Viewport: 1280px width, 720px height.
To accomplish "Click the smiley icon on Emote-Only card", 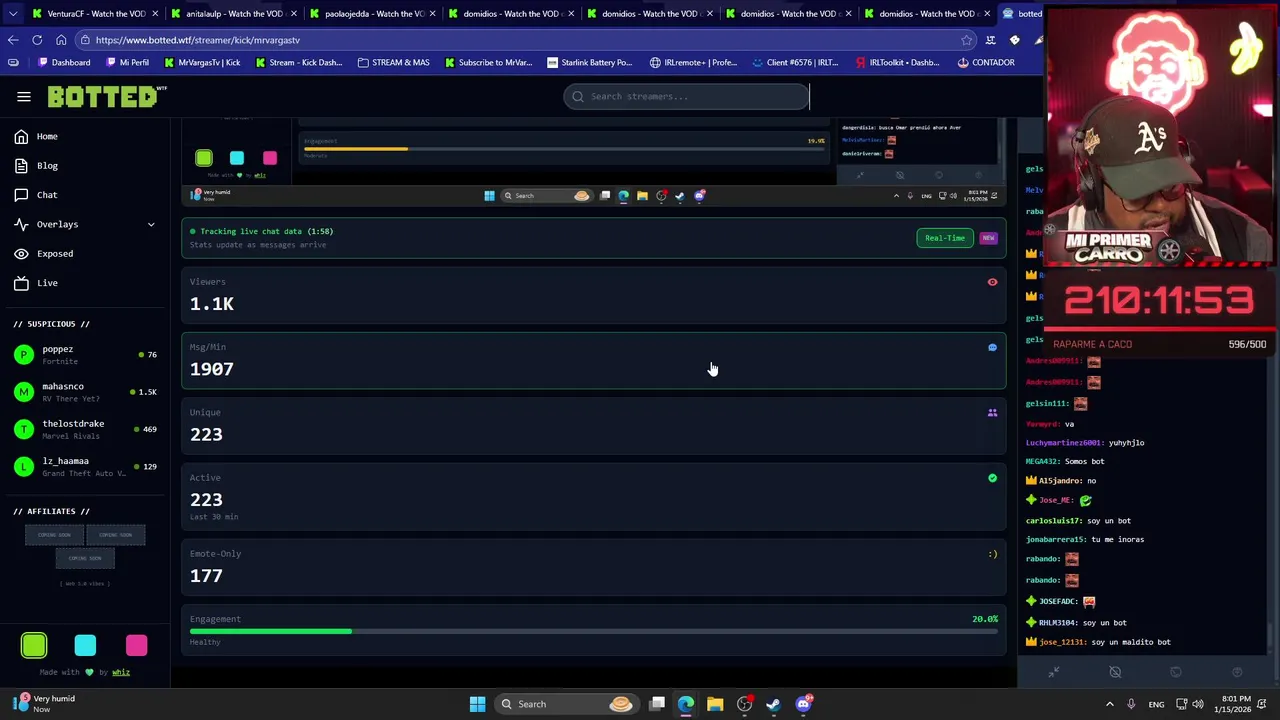I will coord(992,554).
